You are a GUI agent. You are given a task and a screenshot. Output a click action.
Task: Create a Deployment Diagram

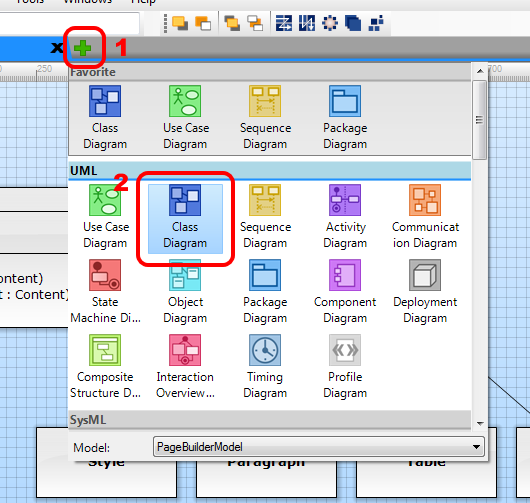[x=425, y=291]
